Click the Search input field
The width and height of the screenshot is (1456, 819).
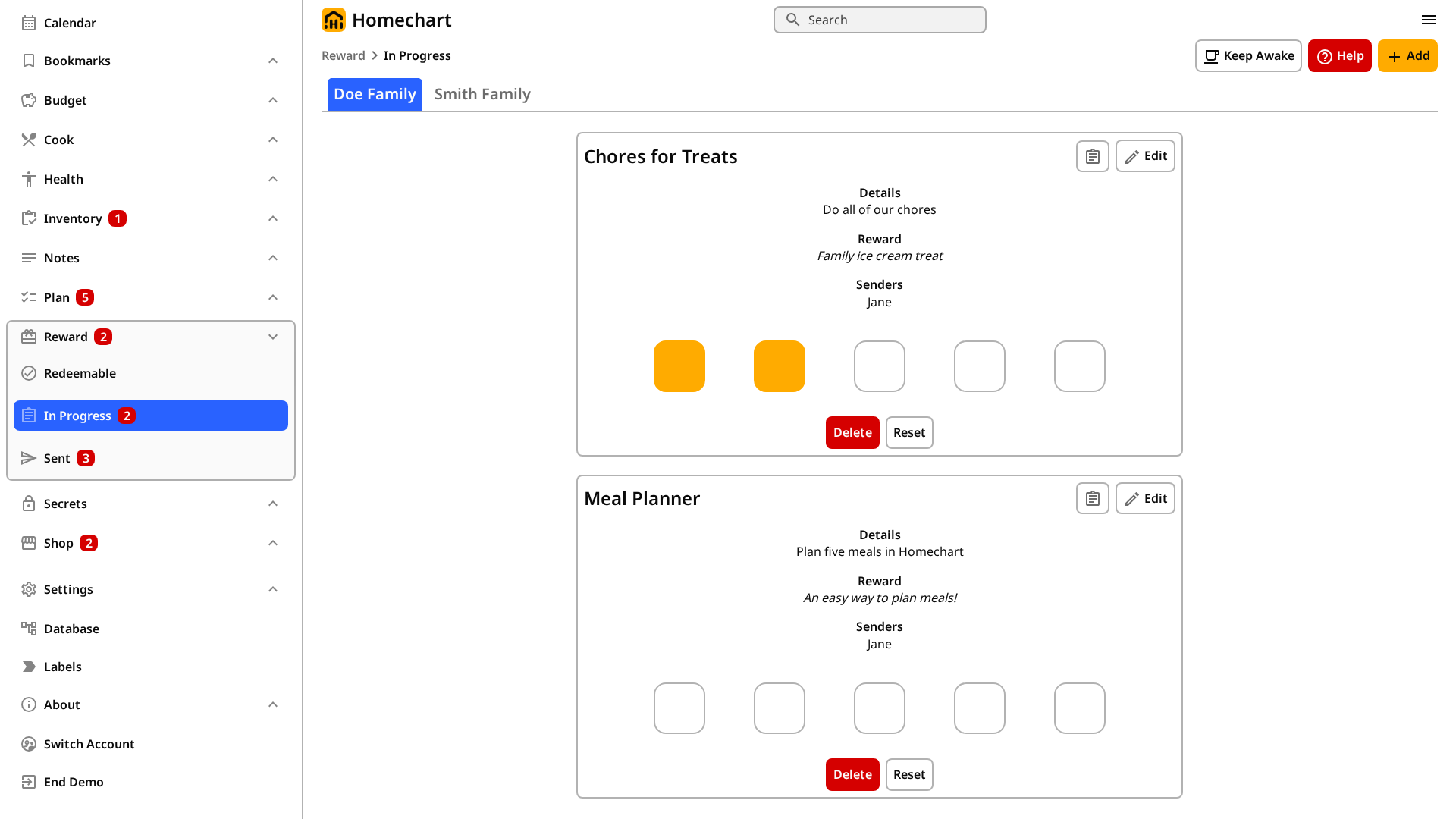tap(880, 20)
